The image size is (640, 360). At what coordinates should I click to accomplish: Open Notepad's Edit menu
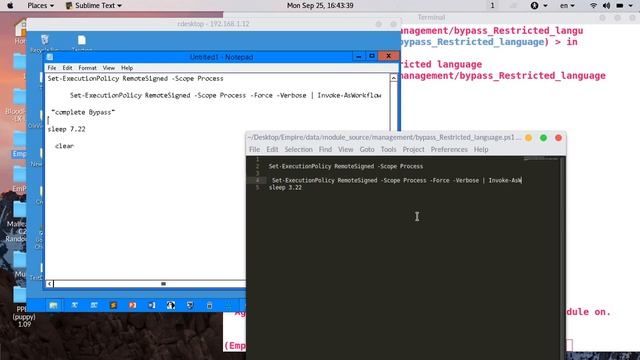tap(67, 68)
